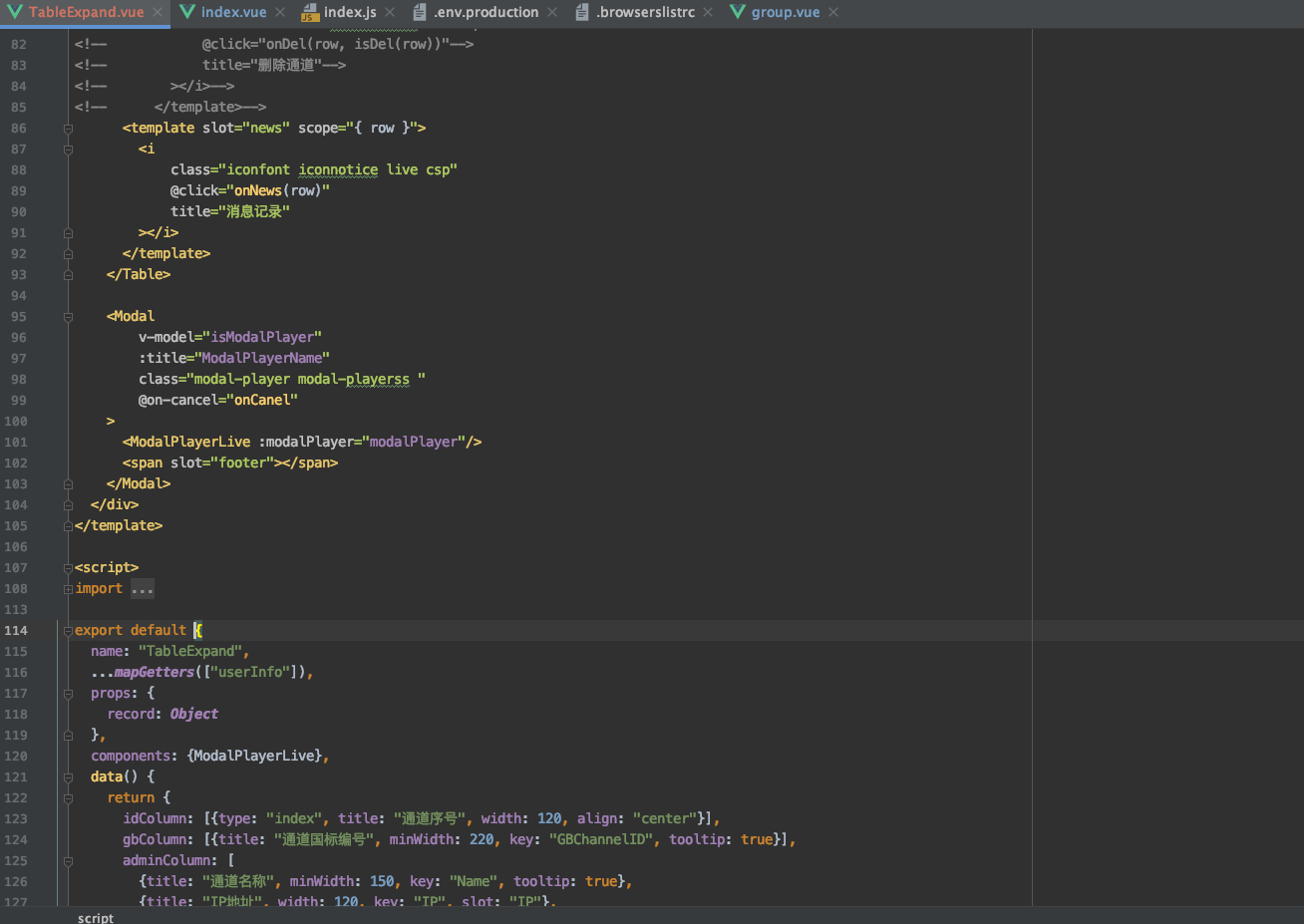Click the "TableExpand" name string
This screenshot has width=1304, height=924.
tap(190, 652)
